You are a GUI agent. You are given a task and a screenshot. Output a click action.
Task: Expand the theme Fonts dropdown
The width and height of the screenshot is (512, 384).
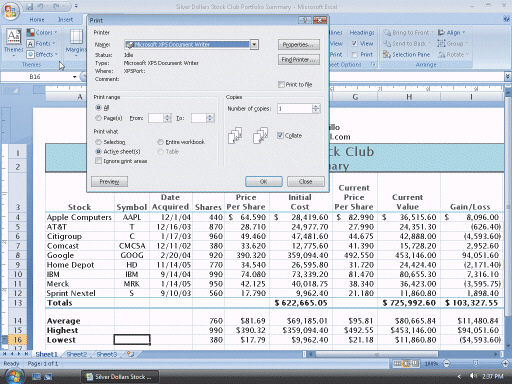41,43
